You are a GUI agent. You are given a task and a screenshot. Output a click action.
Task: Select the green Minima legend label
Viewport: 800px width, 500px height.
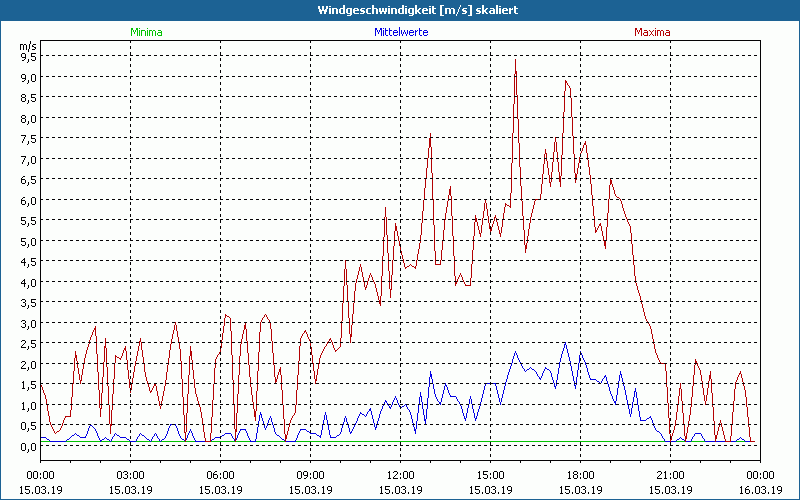point(146,32)
